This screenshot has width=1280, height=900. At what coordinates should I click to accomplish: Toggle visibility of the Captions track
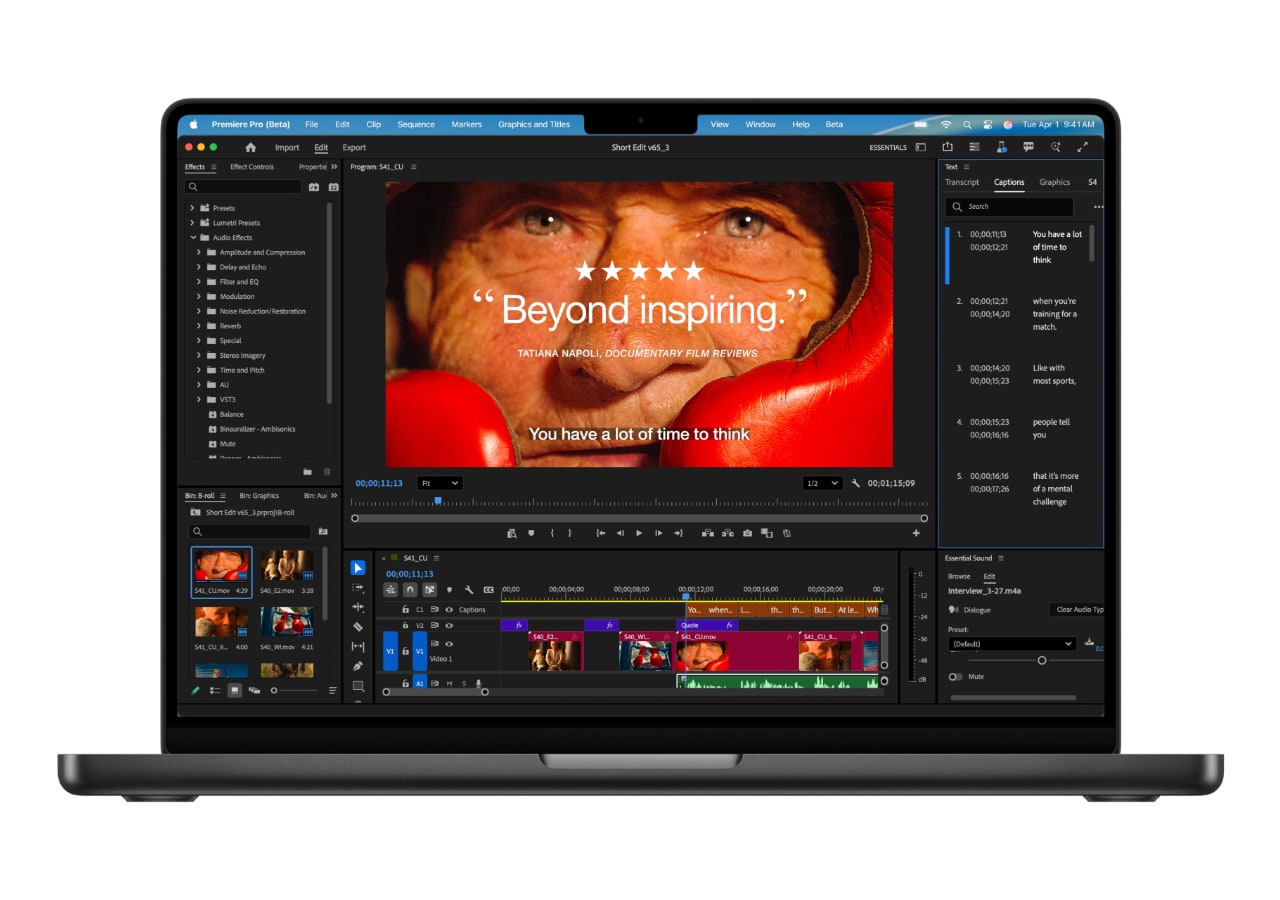point(449,610)
